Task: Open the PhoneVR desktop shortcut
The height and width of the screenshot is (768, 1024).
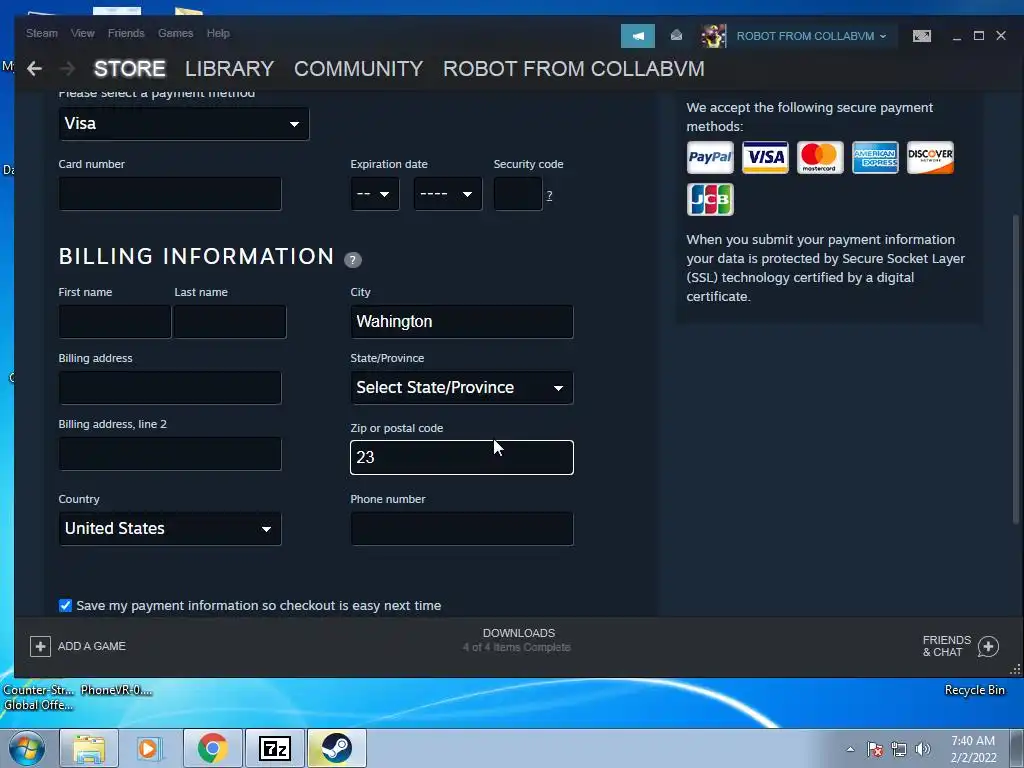Action: pos(116,690)
